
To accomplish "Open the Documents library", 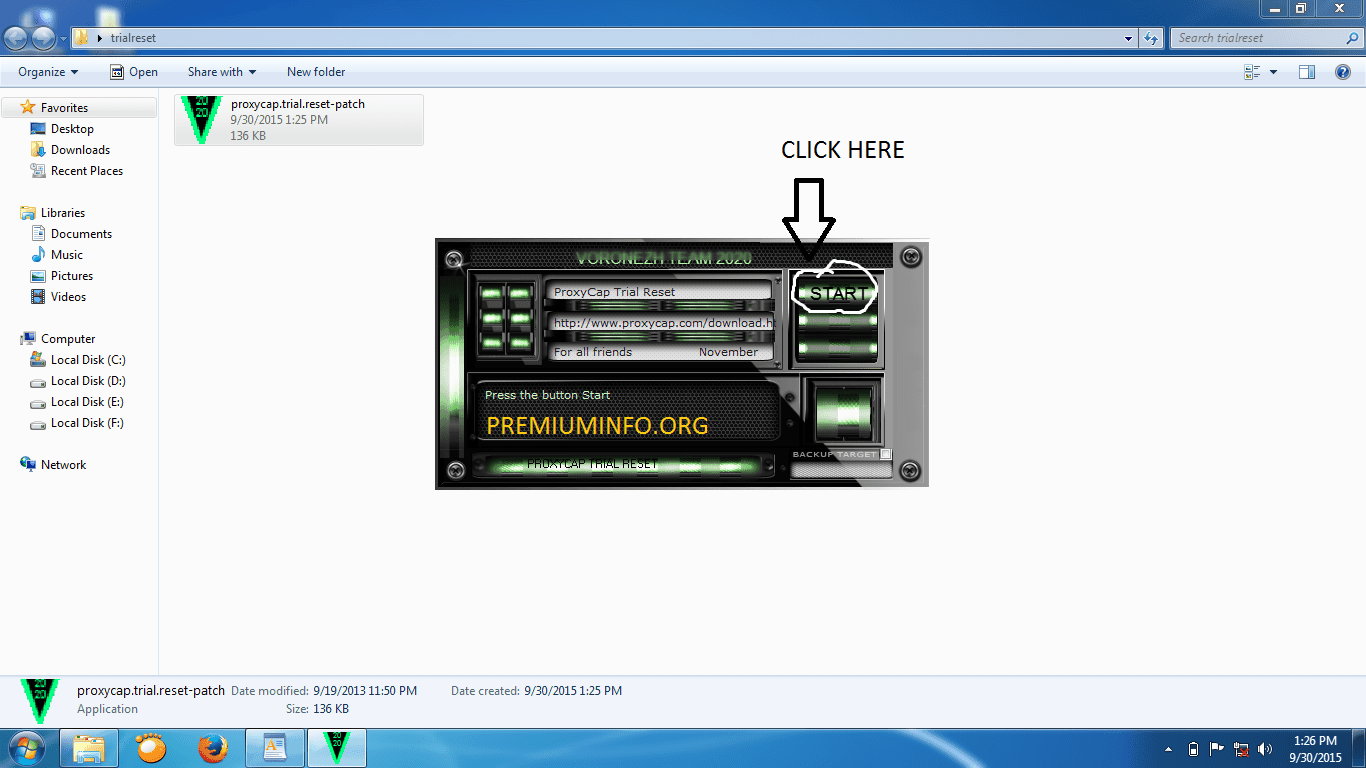I will tap(81, 234).
